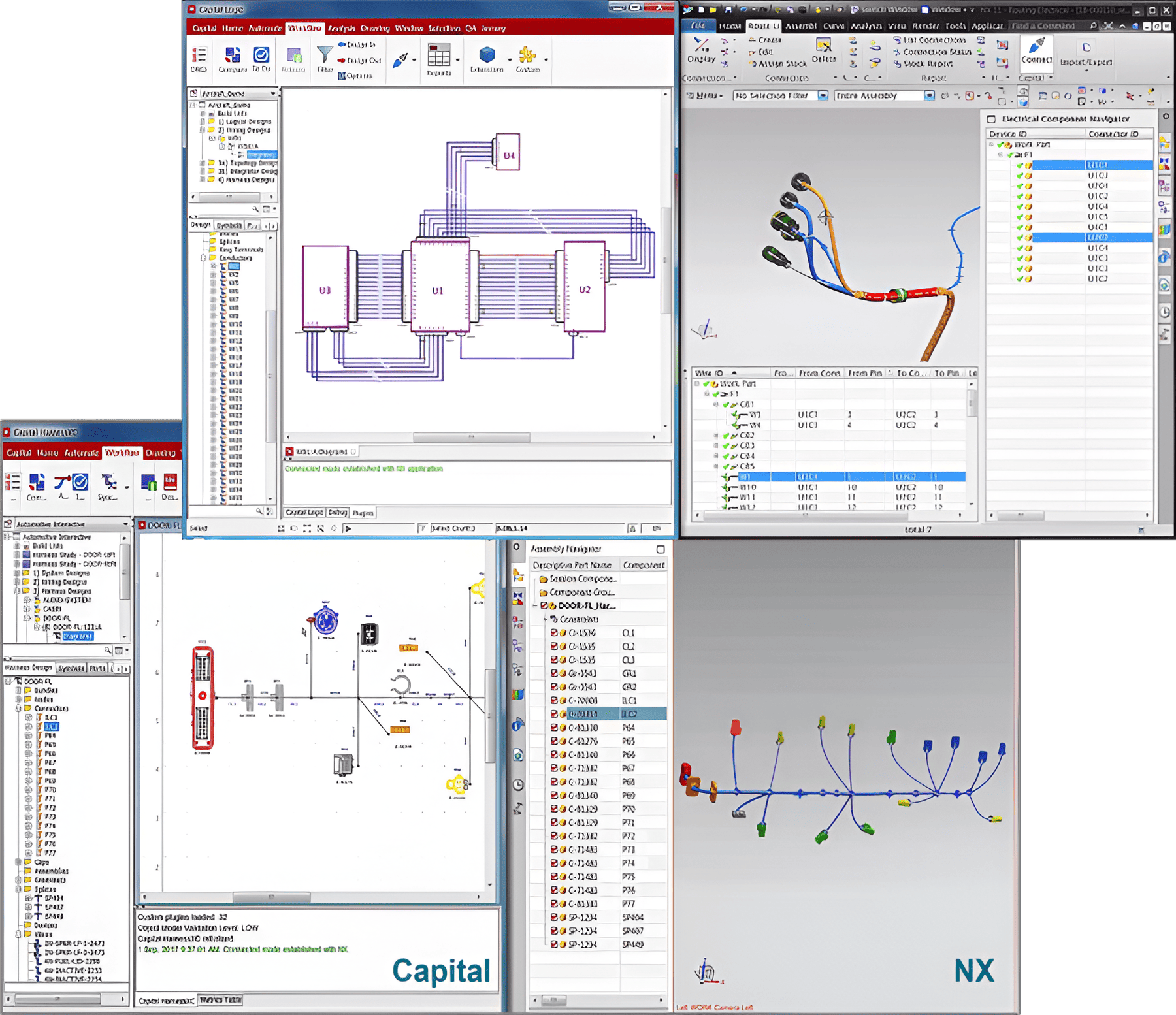Open Options in the Capital Logic ribbon
This screenshot has width=1176, height=1015.
tap(355, 76)
